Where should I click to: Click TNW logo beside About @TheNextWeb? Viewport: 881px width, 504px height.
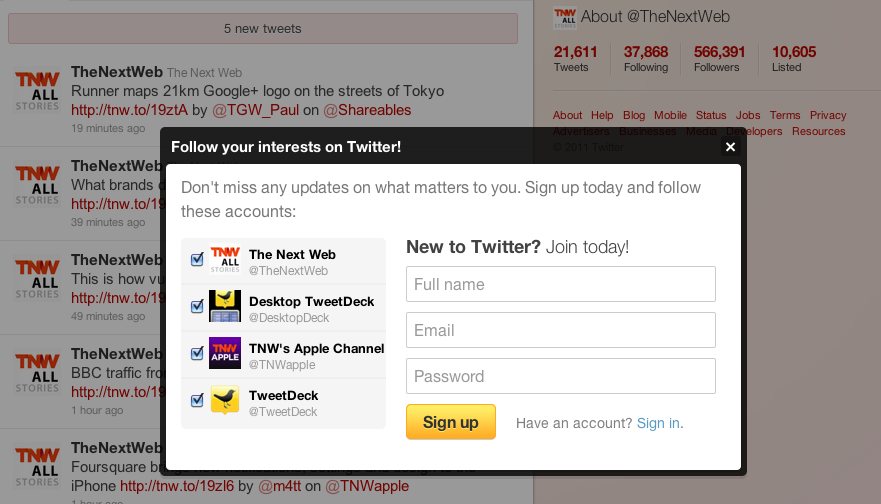coord(565,16)
